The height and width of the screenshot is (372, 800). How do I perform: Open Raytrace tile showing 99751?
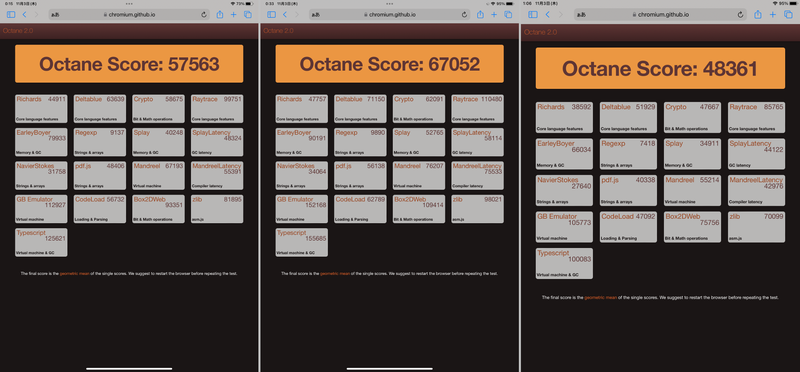[217, 109]
